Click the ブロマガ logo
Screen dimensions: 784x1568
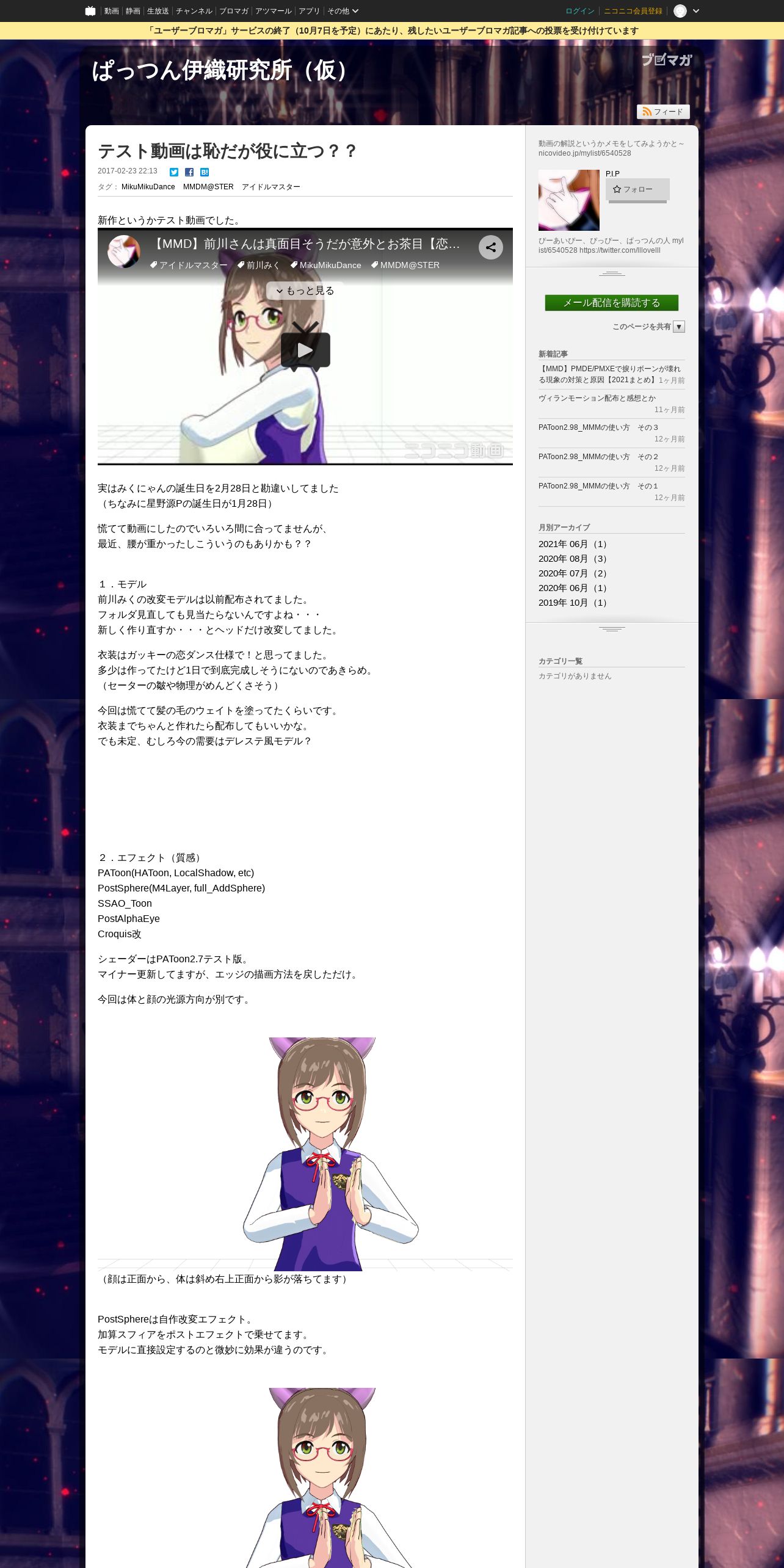point(667,59)
